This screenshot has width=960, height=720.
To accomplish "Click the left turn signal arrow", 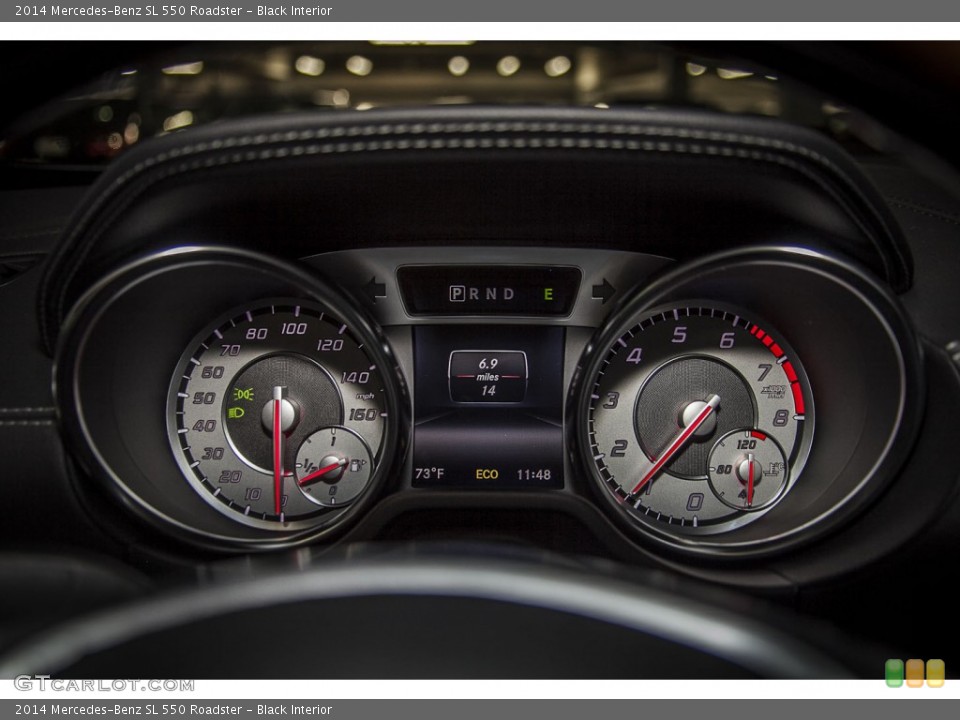I will pos(375,289).
